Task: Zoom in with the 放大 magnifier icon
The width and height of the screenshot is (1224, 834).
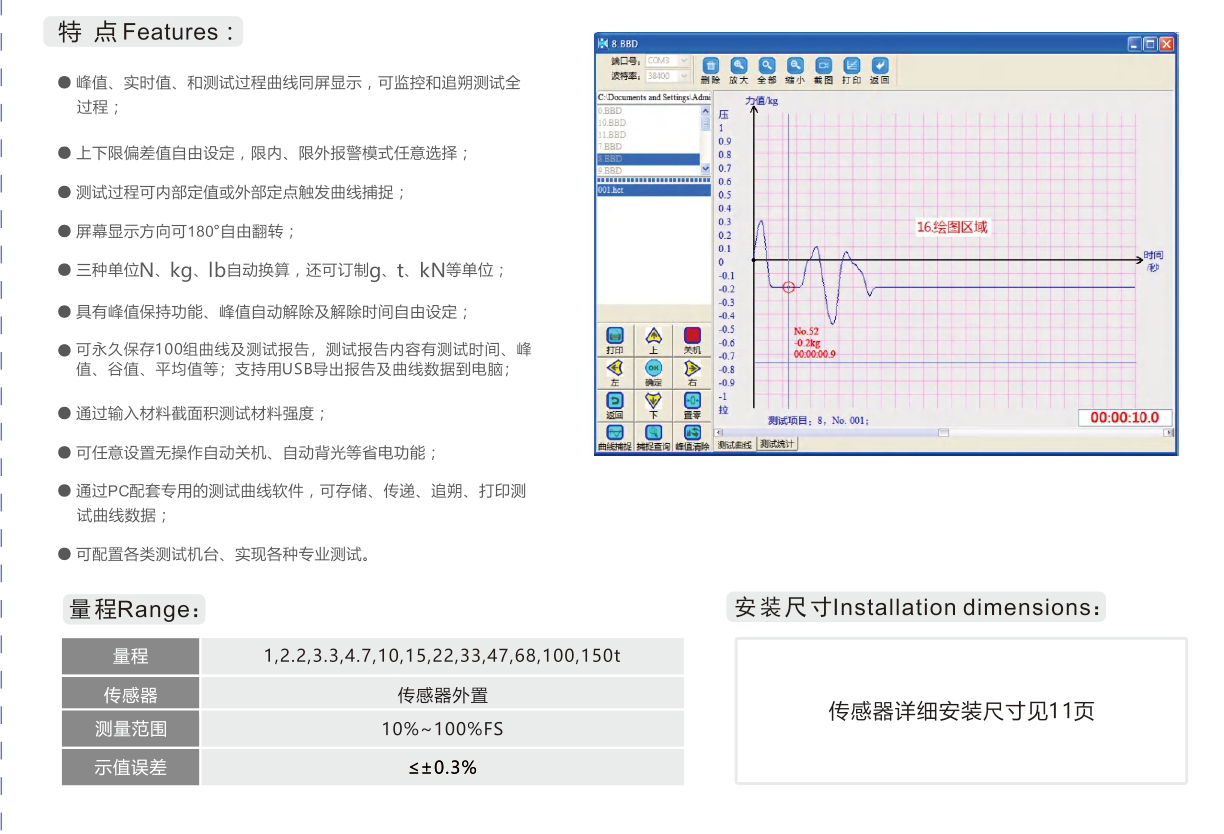Action: 738,64
